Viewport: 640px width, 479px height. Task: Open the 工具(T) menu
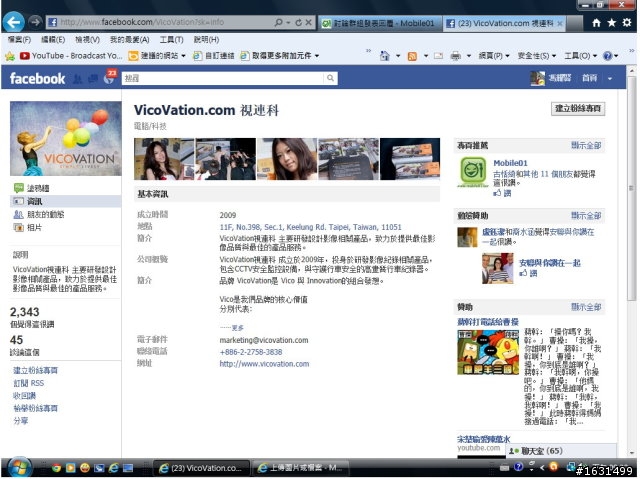[171, 40]
